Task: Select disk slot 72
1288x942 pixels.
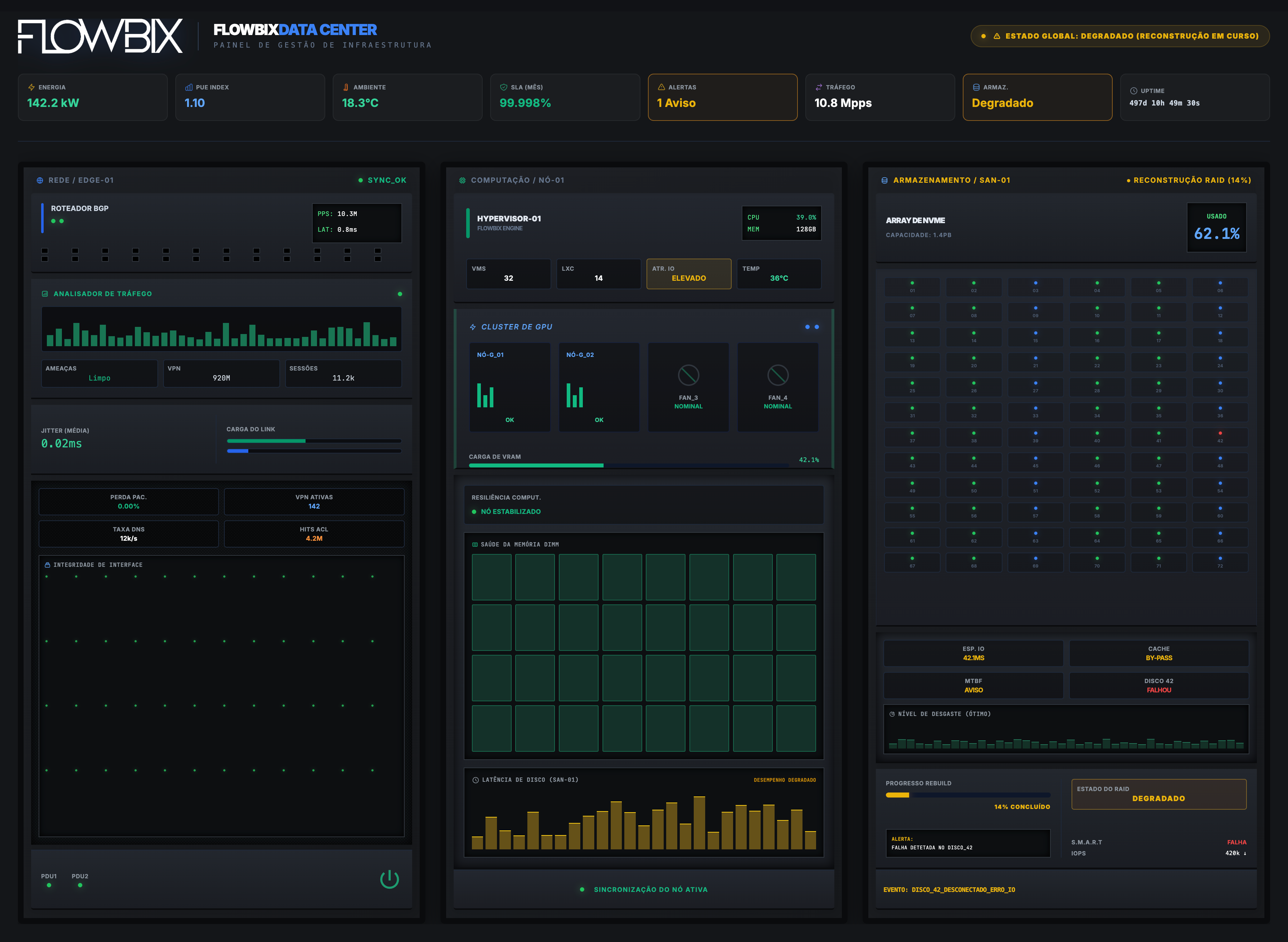Action: tap(1220, 562)
